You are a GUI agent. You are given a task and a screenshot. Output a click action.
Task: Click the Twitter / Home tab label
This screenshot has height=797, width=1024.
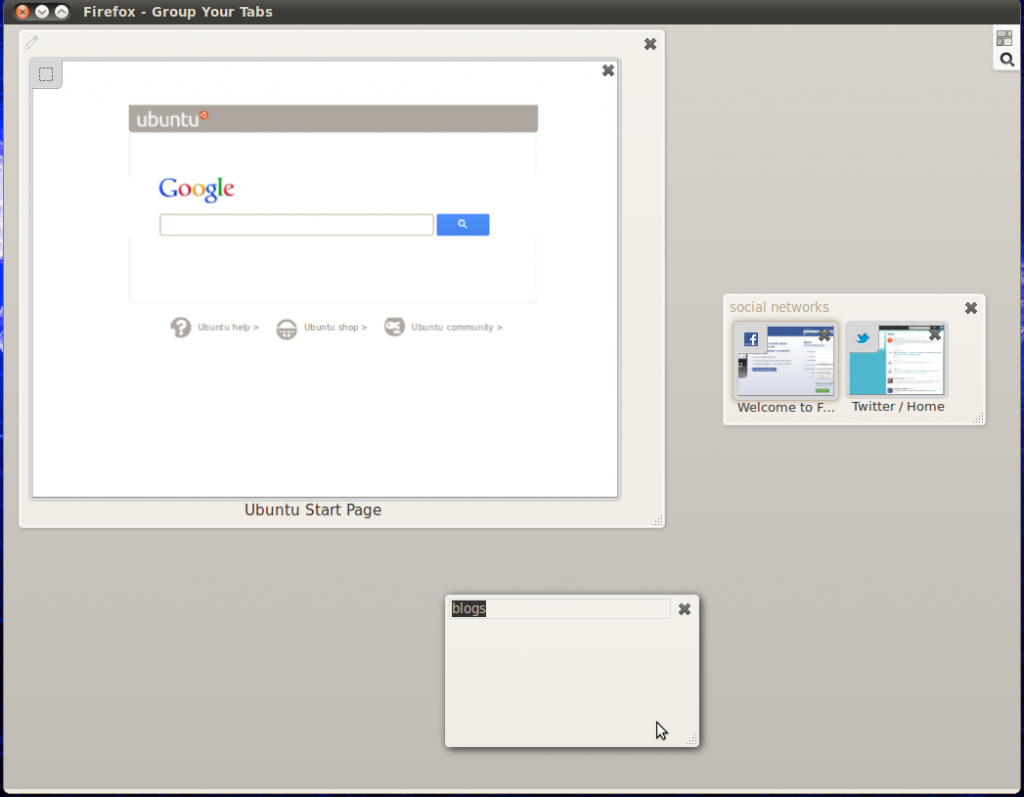[x=898, y=406]
